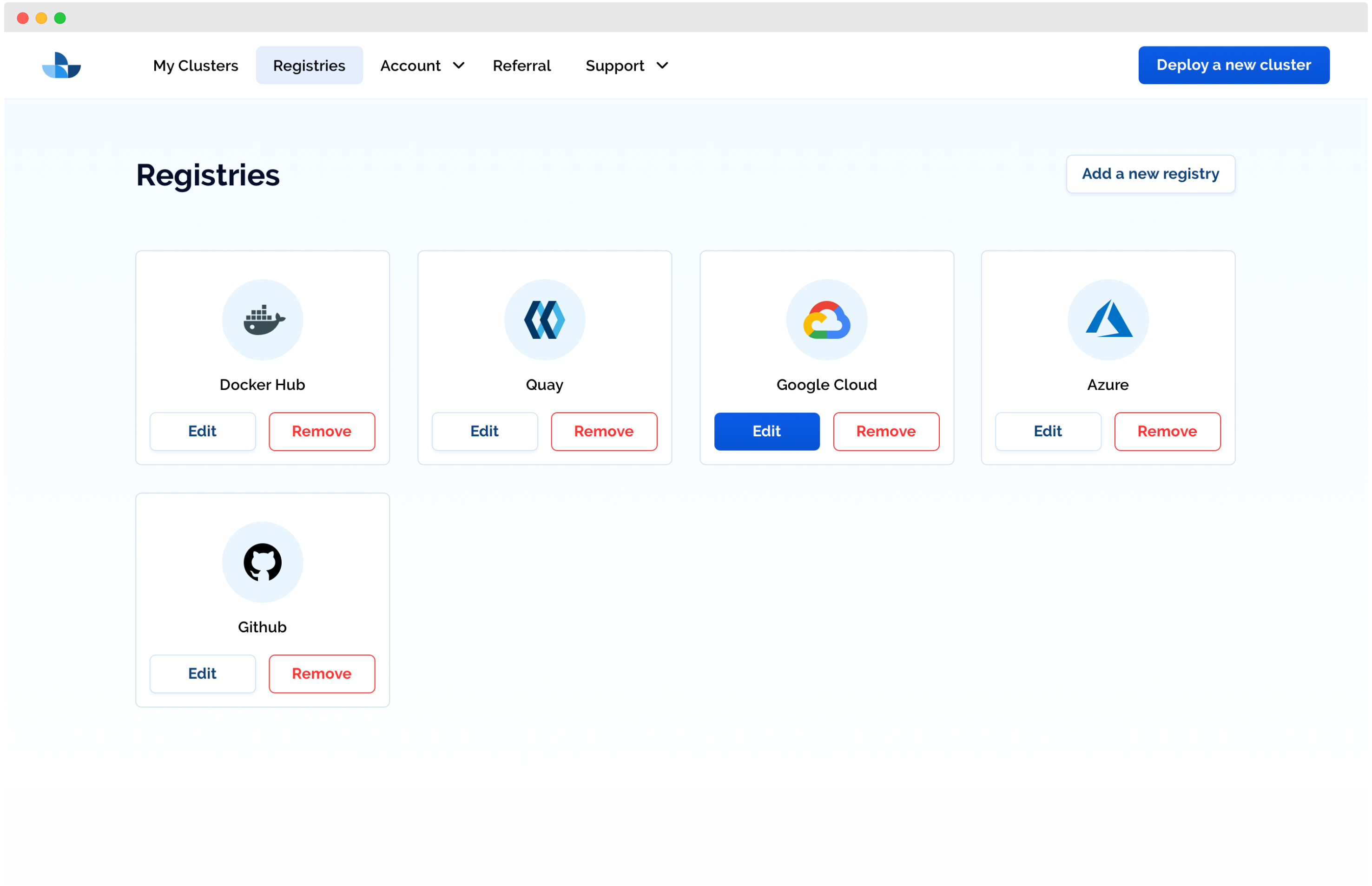1372x886 pixels.
Task: Go to My Clusters page
Action: pyautogui.click(x=196, y=66)
